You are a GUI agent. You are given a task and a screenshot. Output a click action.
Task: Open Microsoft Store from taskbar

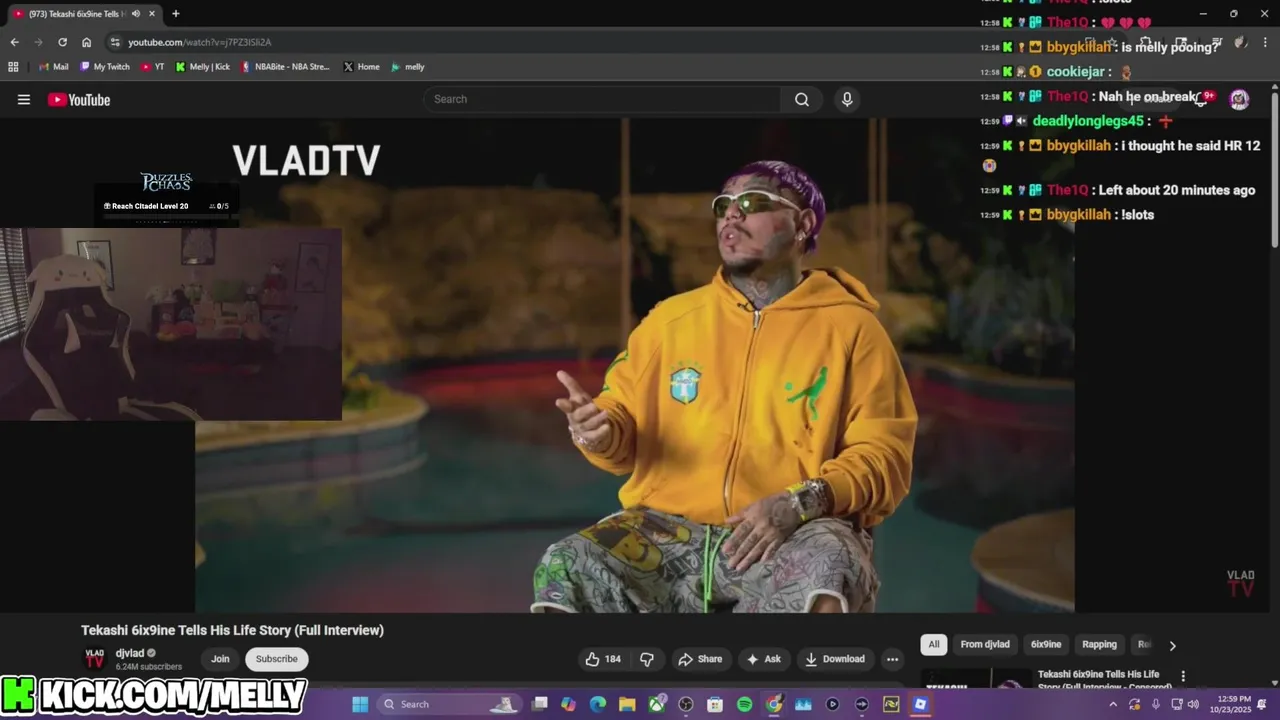[715, 704]
